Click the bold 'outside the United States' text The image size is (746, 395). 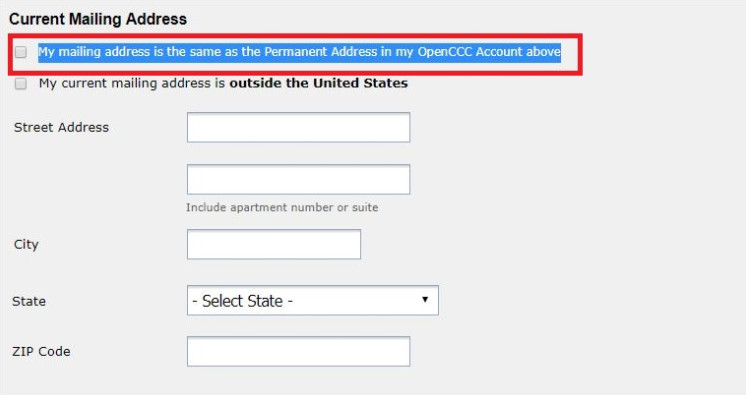pos(318,83)
